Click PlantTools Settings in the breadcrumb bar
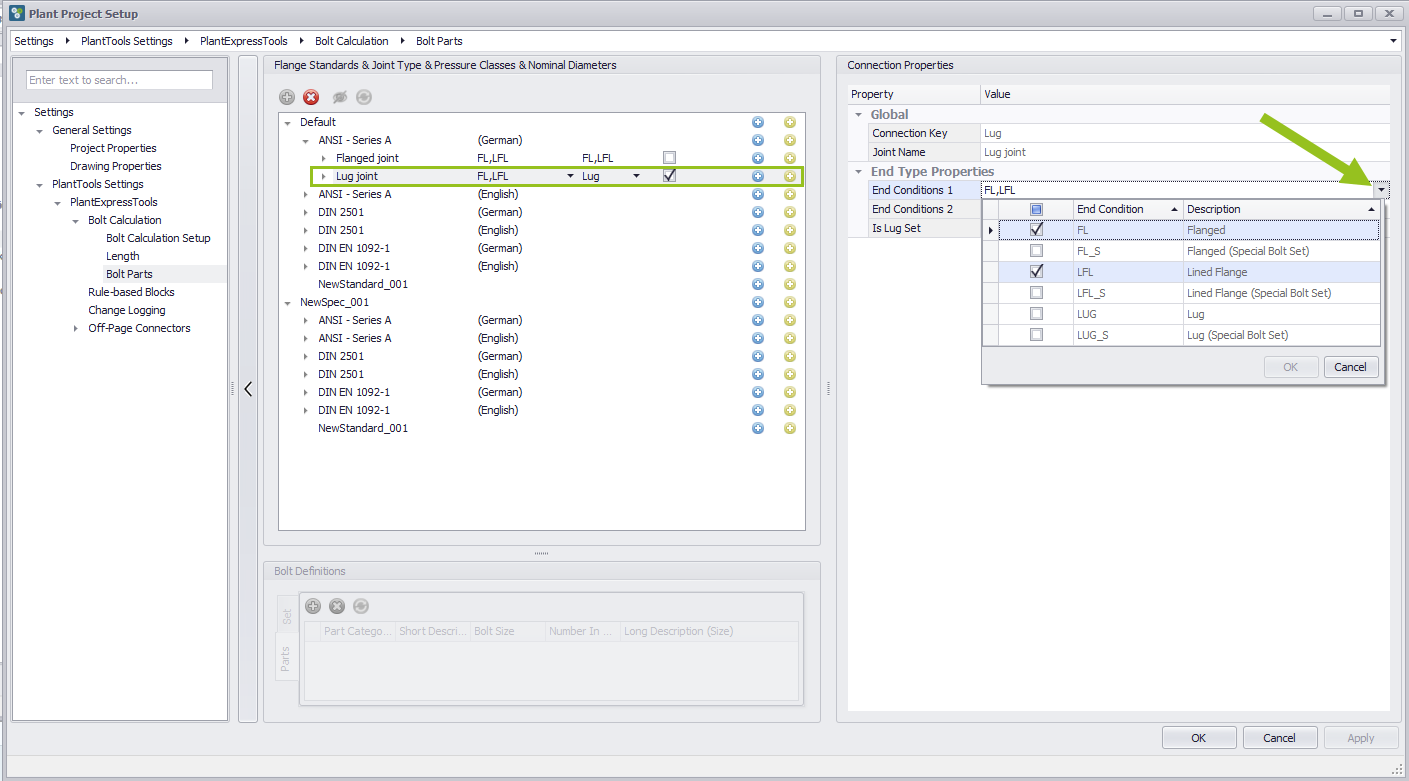Image resolution: width=1409 pixels, height=781 pixels. (127, 41)
